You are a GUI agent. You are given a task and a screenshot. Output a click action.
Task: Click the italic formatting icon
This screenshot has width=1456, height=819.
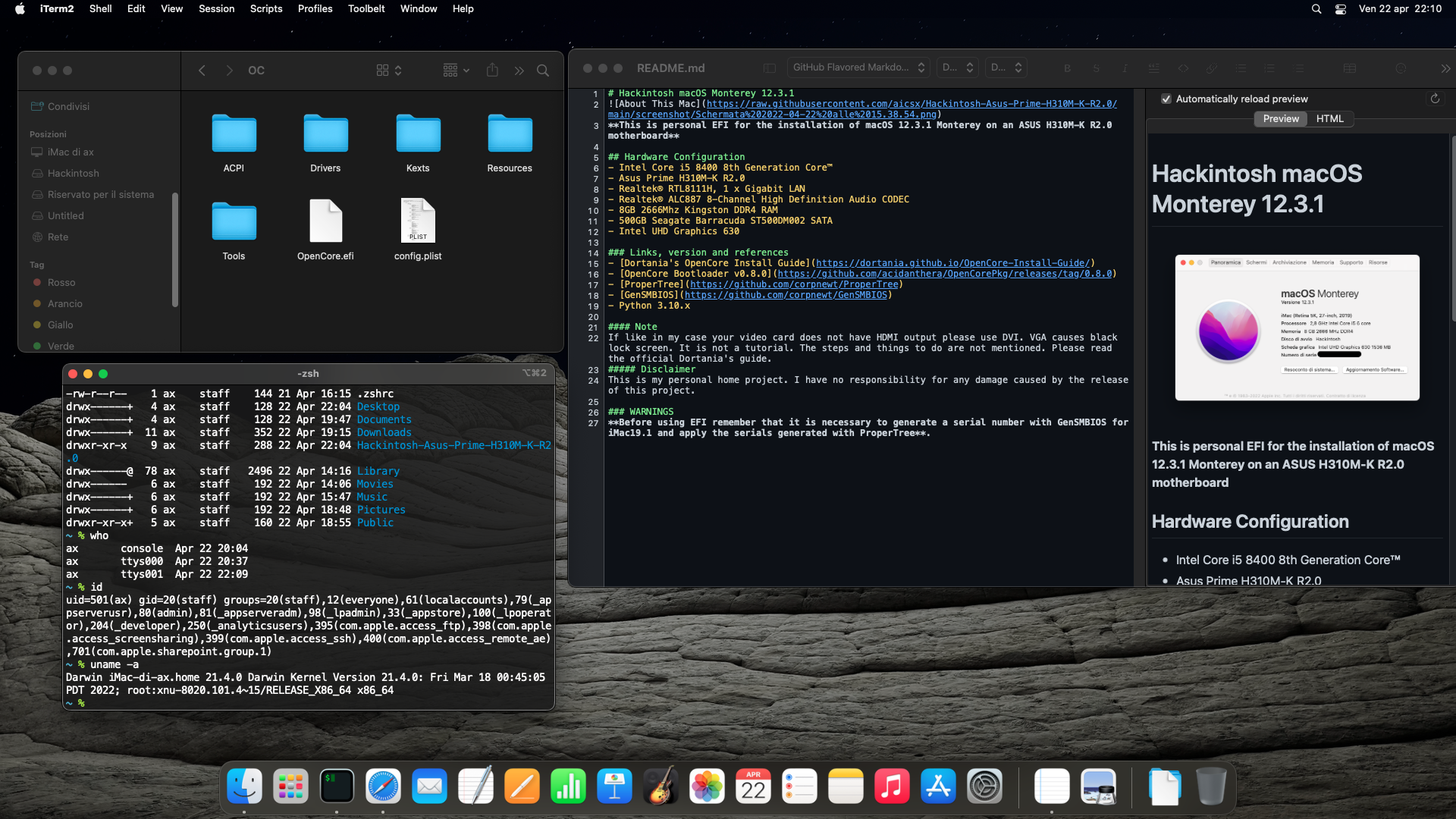(1125, 68)
